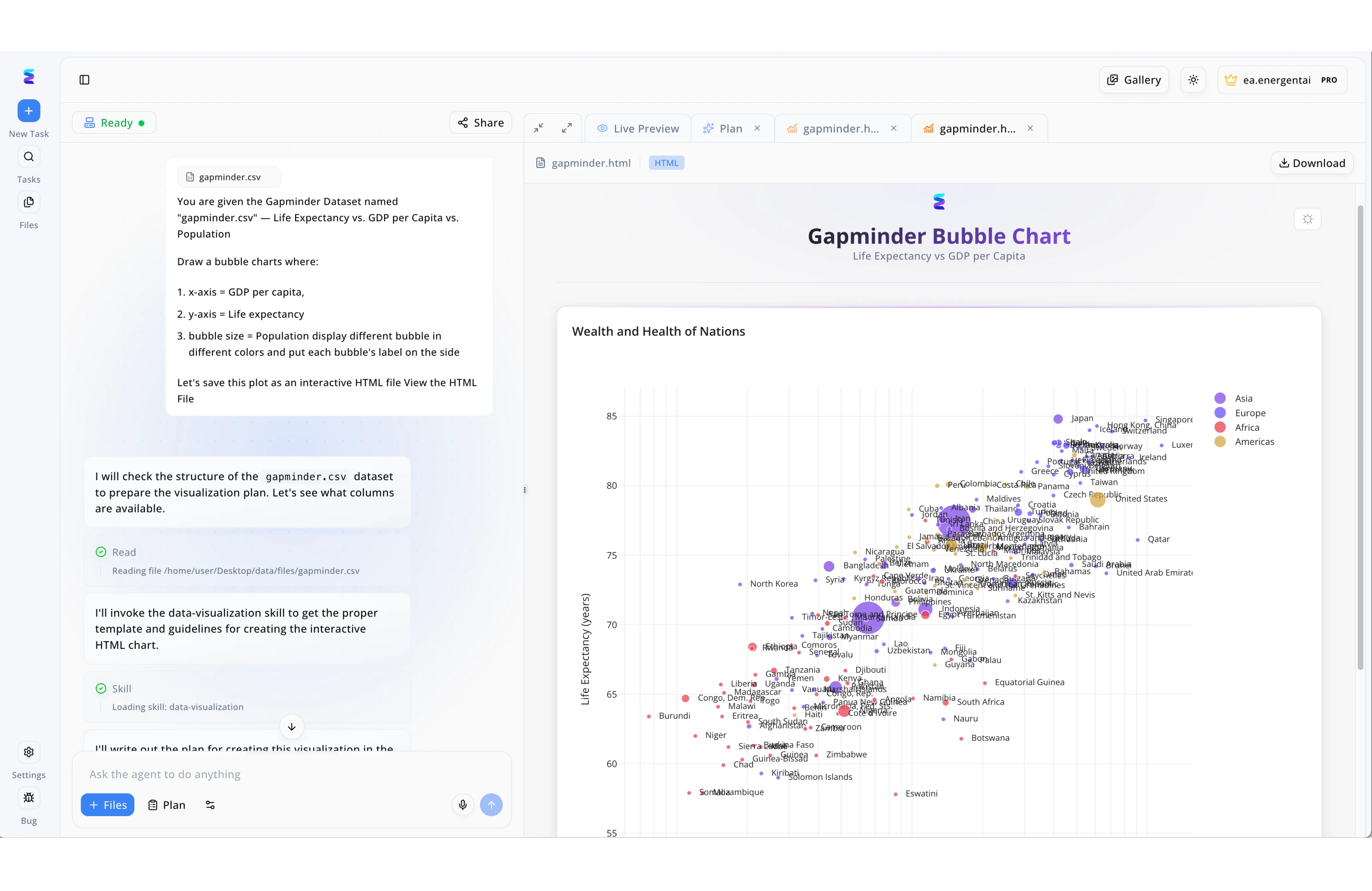Toggle the theme with the top-bar sun icon
The height and width of the screenshot is (891, 1372).
(x=1193, y=80)
